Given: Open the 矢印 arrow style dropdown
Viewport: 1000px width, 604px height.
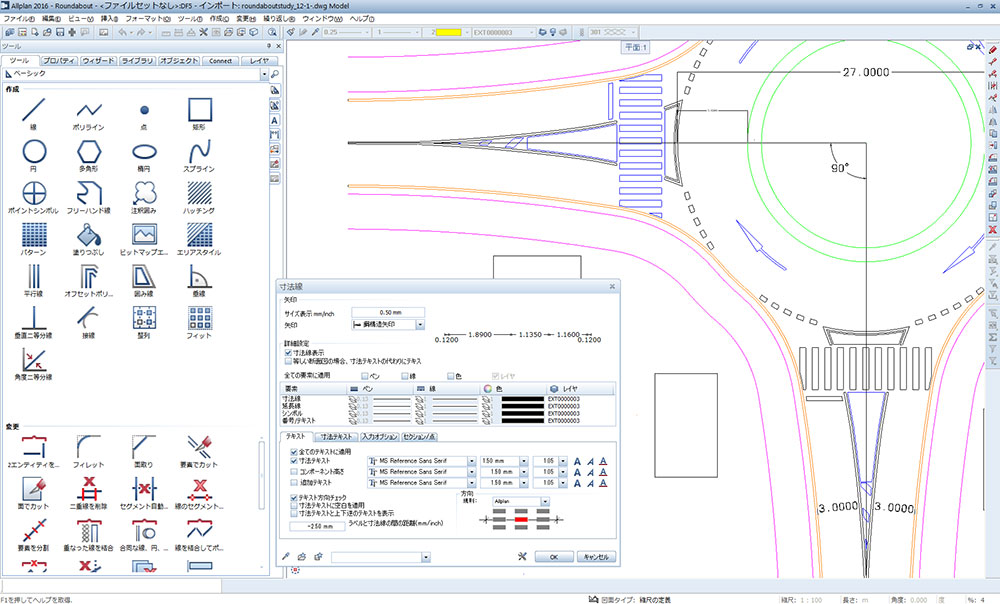Looking at the screenshot, I should tap(420, 325).
